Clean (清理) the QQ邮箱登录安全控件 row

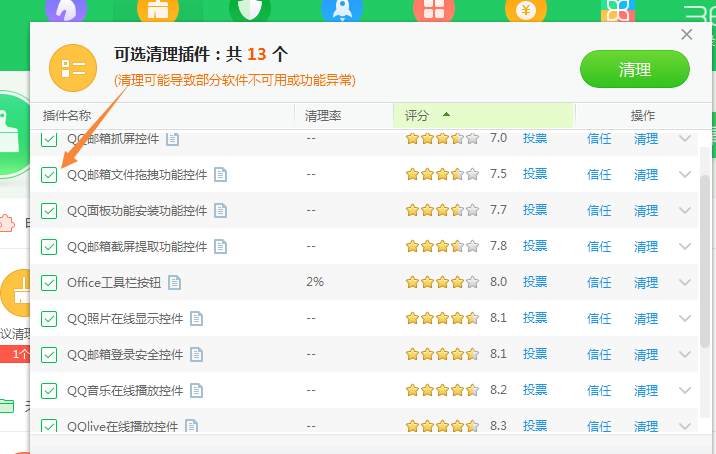646,354
